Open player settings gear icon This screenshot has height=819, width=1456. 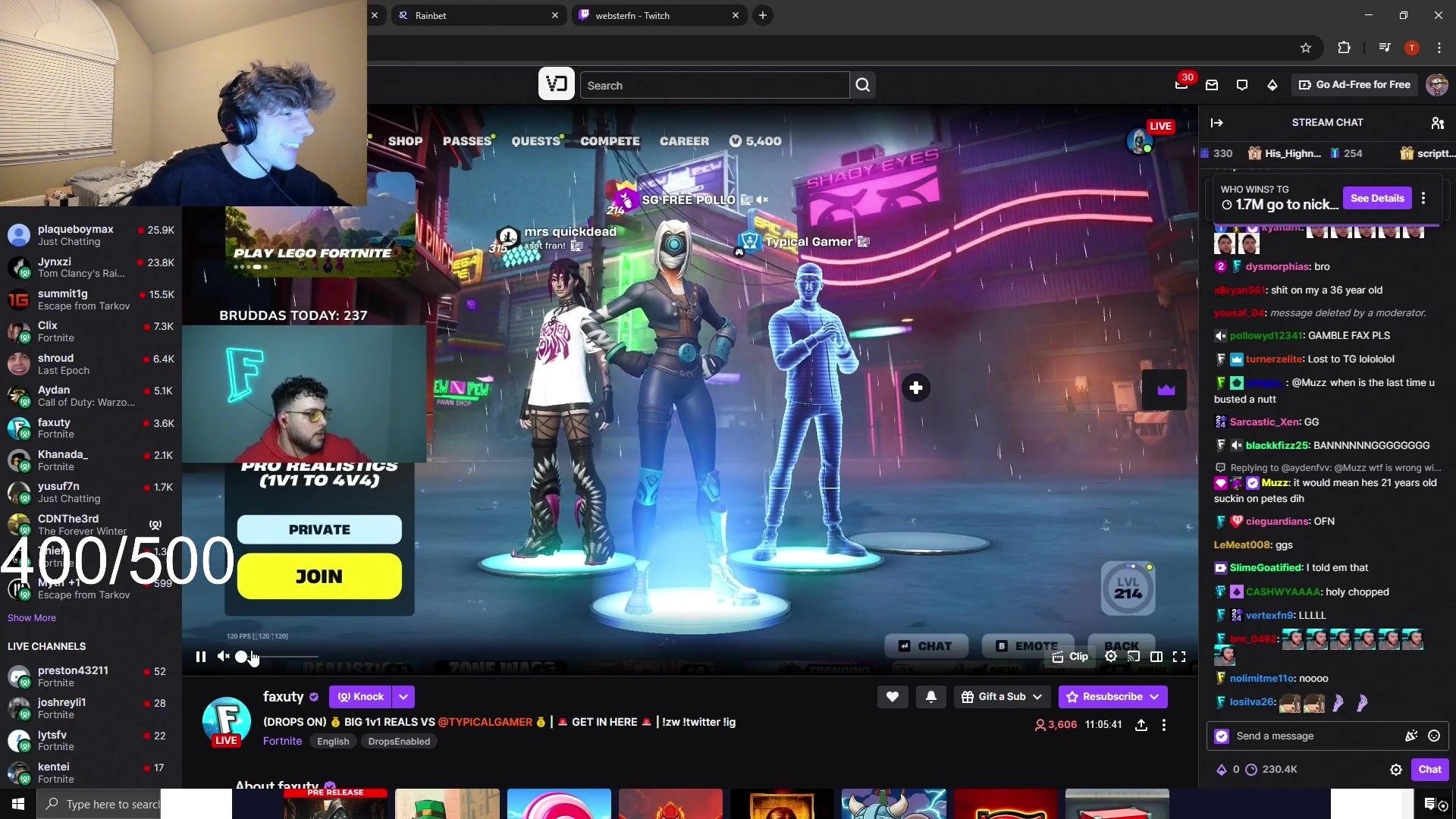coord(1111,657)
